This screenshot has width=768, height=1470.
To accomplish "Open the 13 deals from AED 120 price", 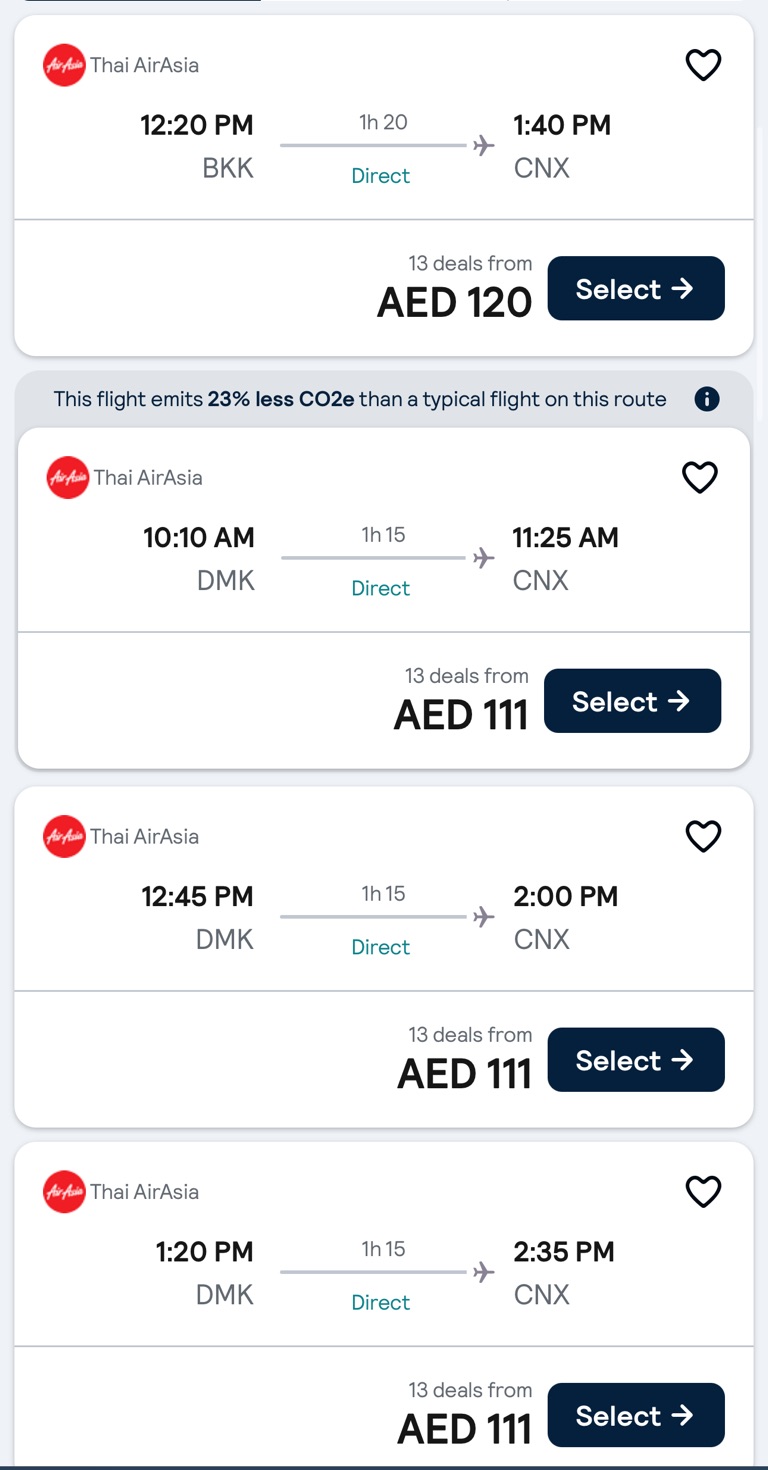I will coord(455,290).
